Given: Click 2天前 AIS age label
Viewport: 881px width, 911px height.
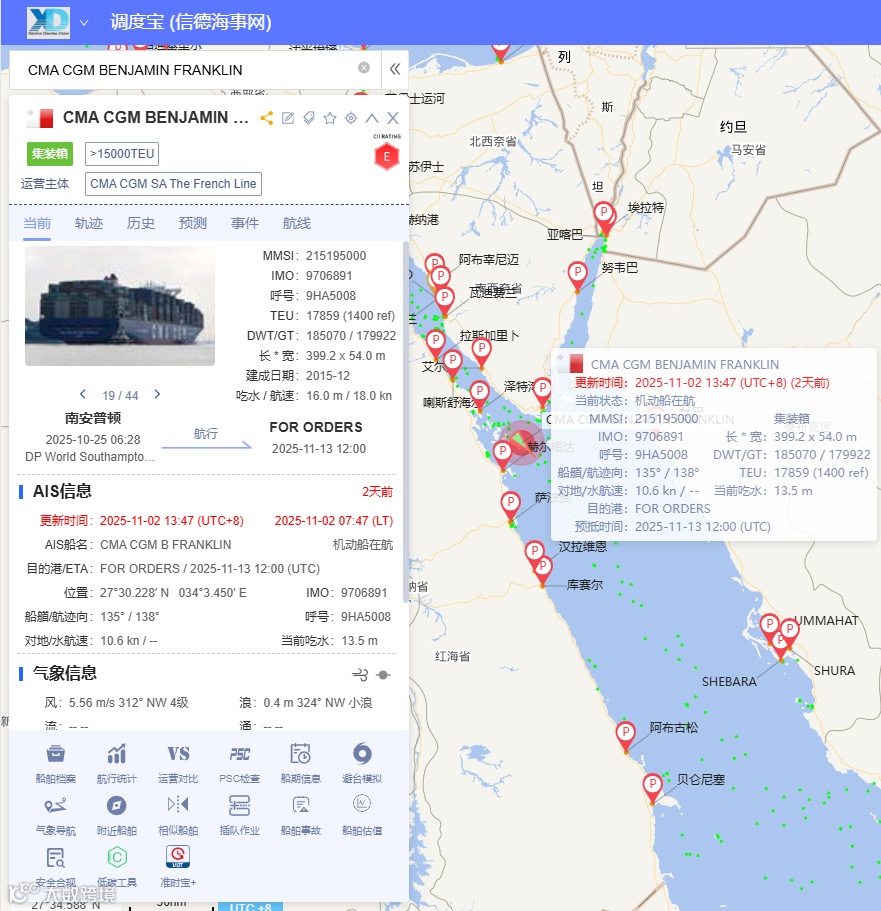Looking at the screenshot, I should [x=377, y=492].
